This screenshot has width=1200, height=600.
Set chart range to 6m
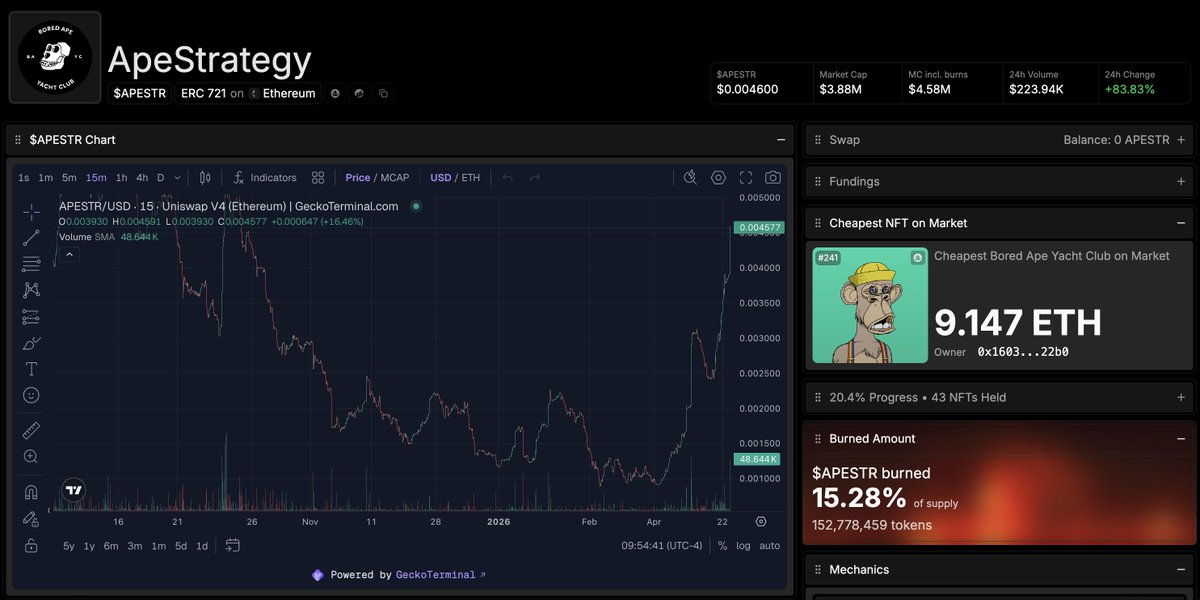point(111,546)
